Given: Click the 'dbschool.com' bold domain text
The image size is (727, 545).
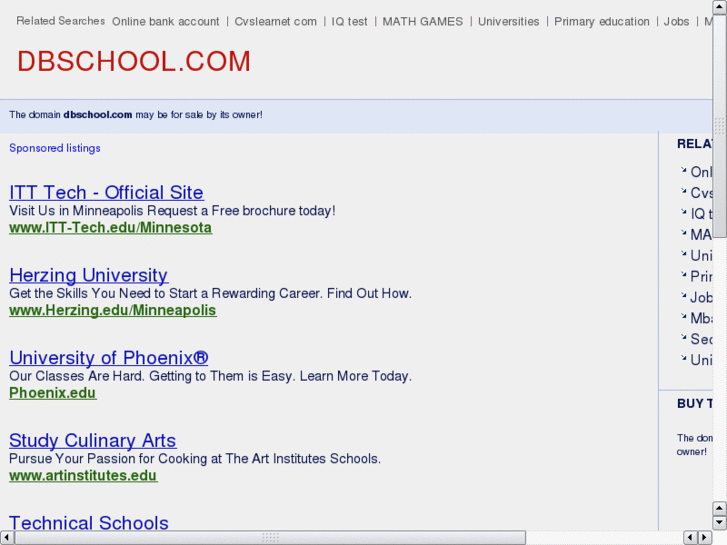Looking at the screenshot, I should click(98, 115).
